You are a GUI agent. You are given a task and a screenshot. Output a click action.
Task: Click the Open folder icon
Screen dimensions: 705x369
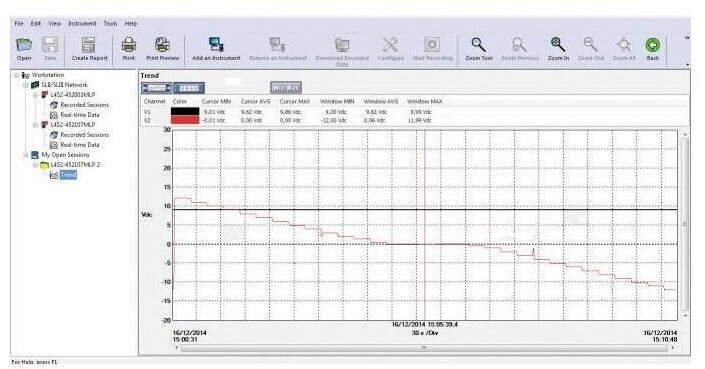click(x=24, y=45)
